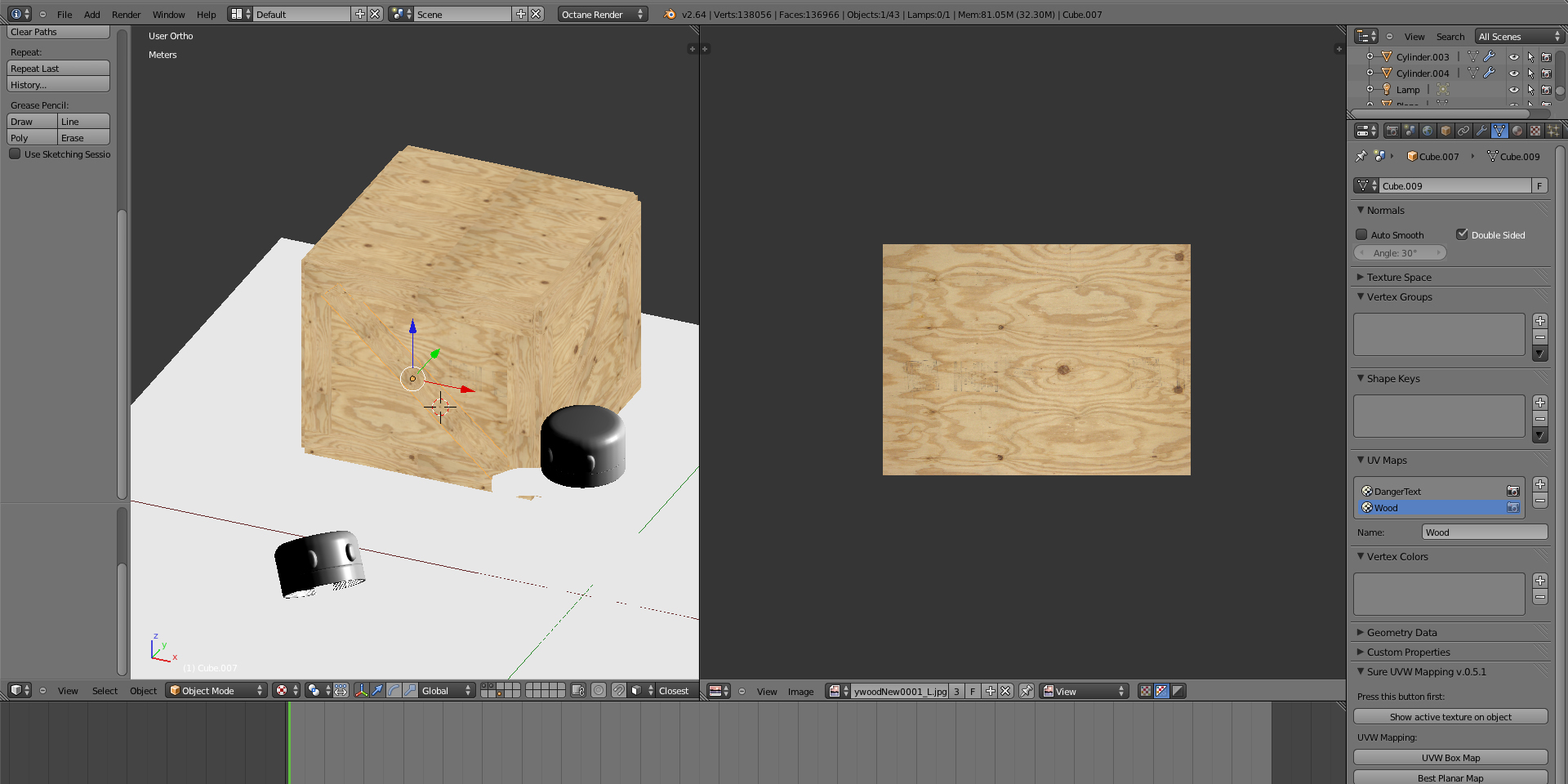Viewport: 1568px width, 784px height.
Task: Collapse the Vertex Groups panel
Action: [1399, 296]
